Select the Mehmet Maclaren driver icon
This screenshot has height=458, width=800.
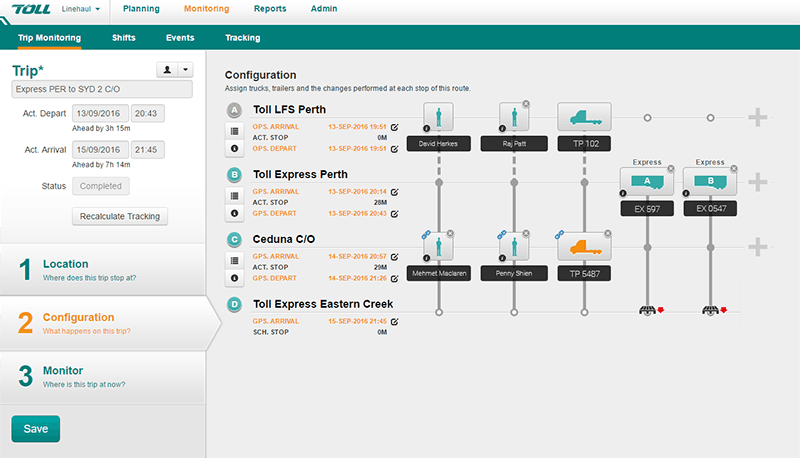438,247
